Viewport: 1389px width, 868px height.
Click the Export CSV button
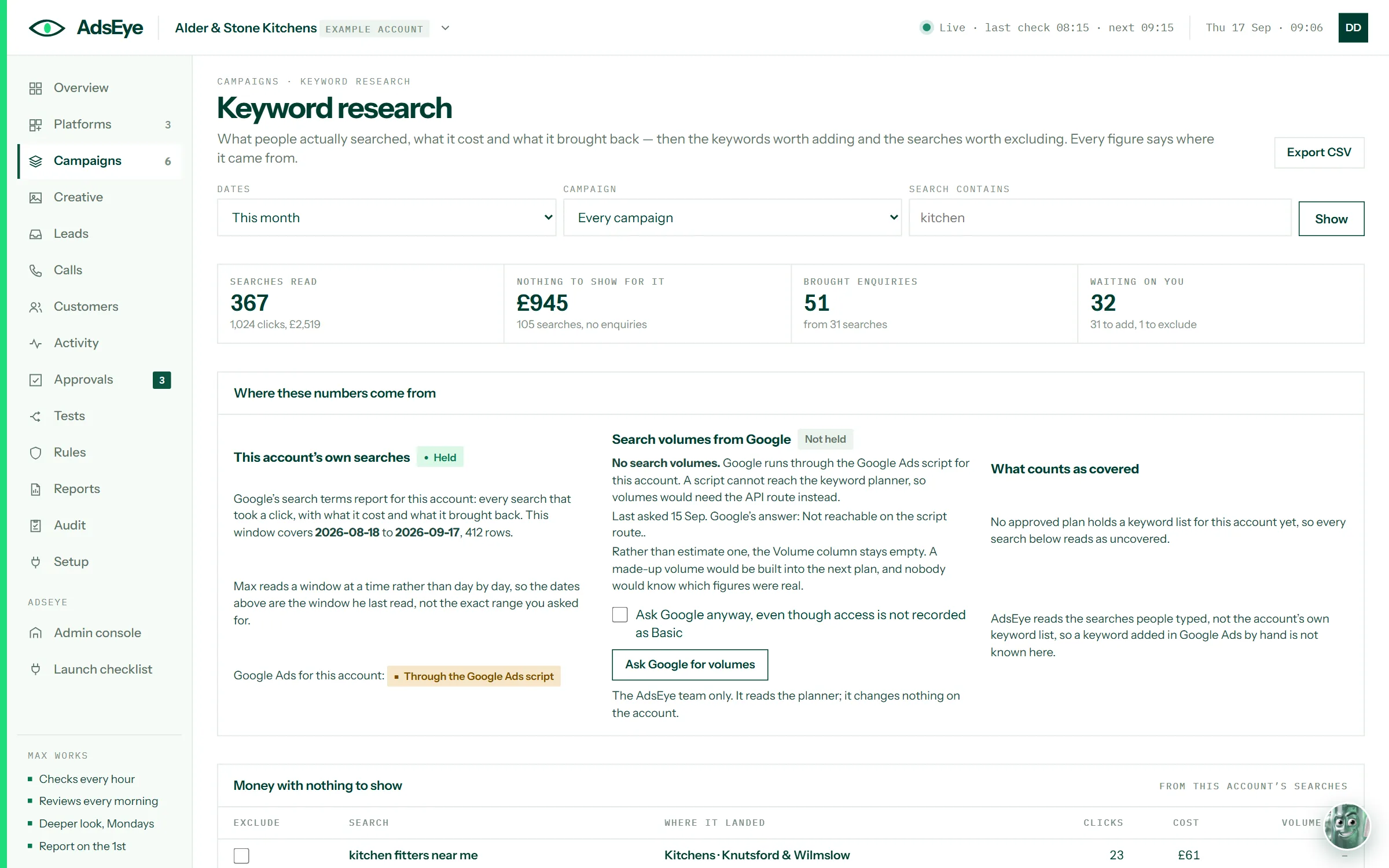[1319, 152]
